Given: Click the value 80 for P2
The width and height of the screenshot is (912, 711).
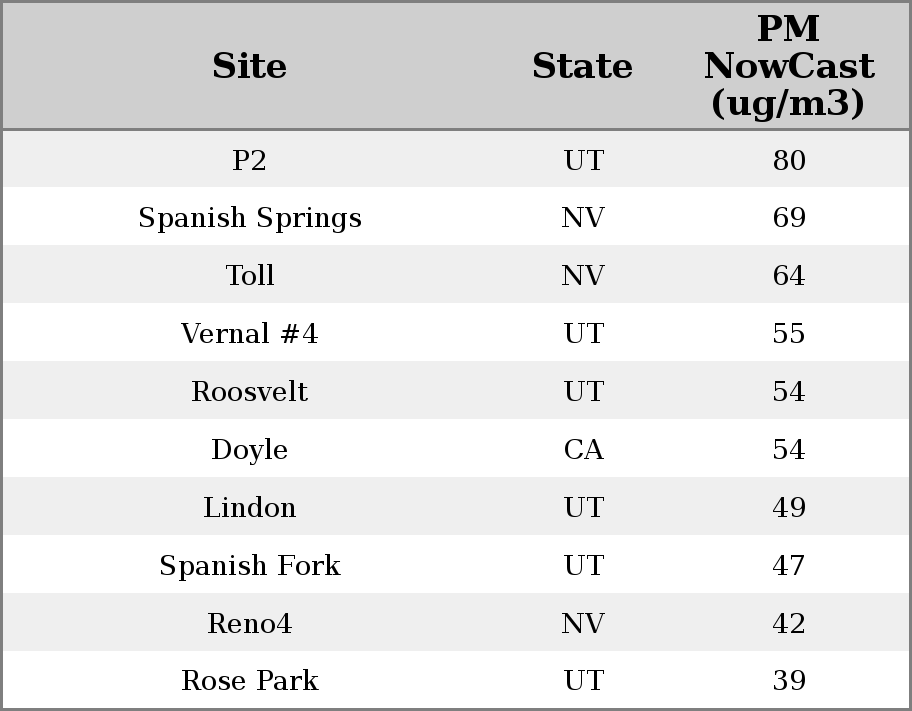Looking at the screenshot, I should (x=789, y=160).
